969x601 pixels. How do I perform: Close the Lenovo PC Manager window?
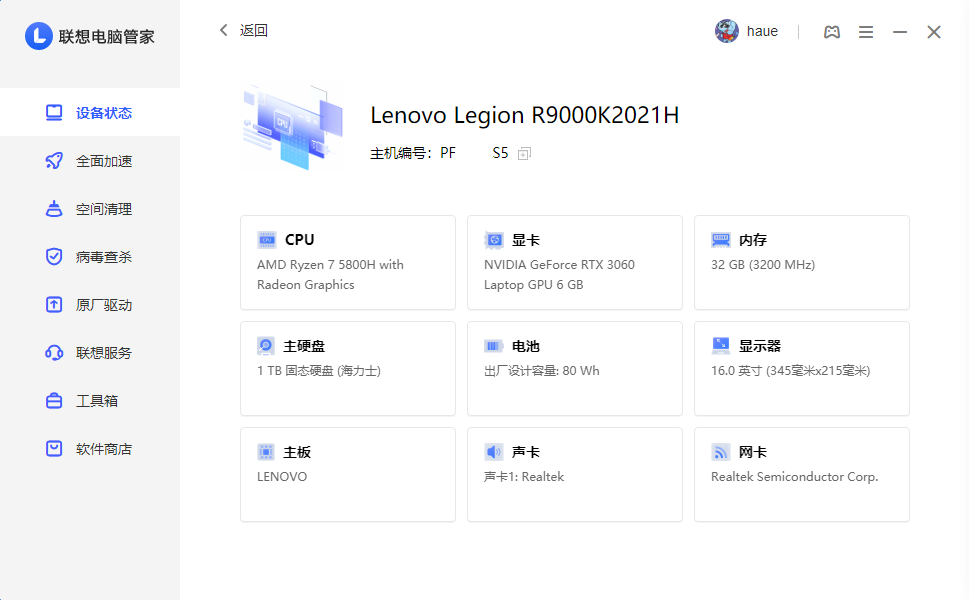point(934,32)
